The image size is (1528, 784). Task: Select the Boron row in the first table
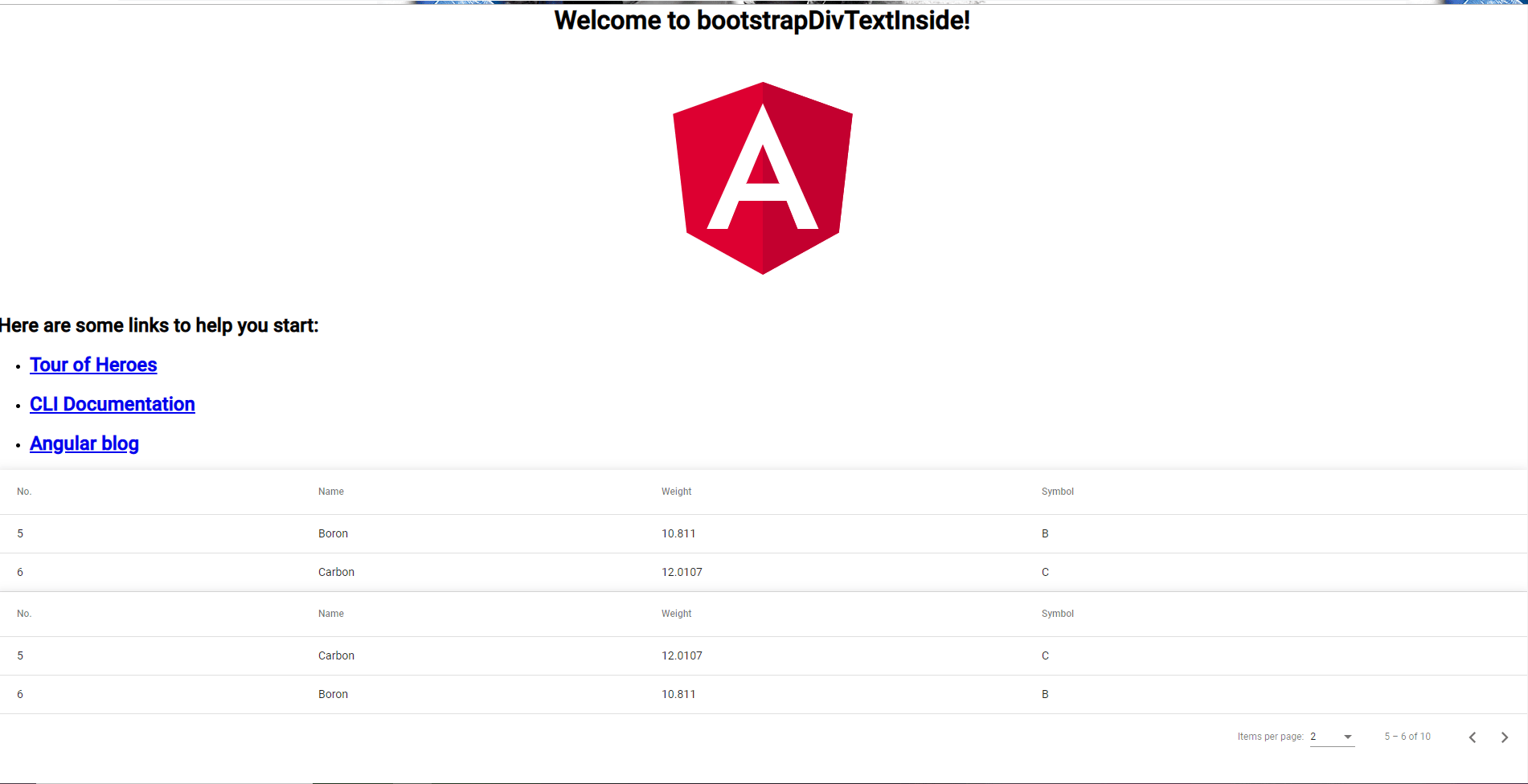tap(333, 533)
